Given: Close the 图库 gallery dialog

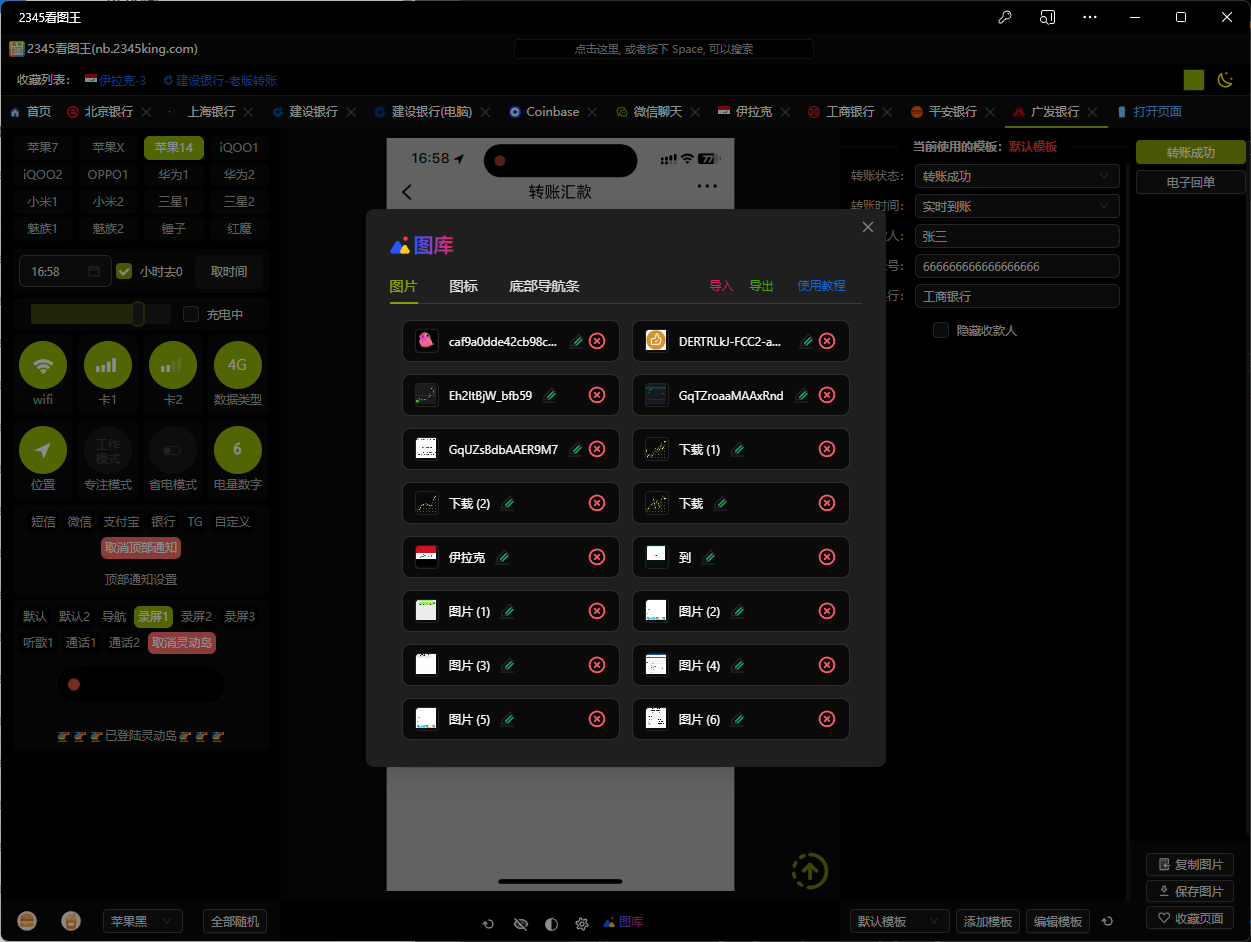Looking at the screenshot, I should [868, 227].
